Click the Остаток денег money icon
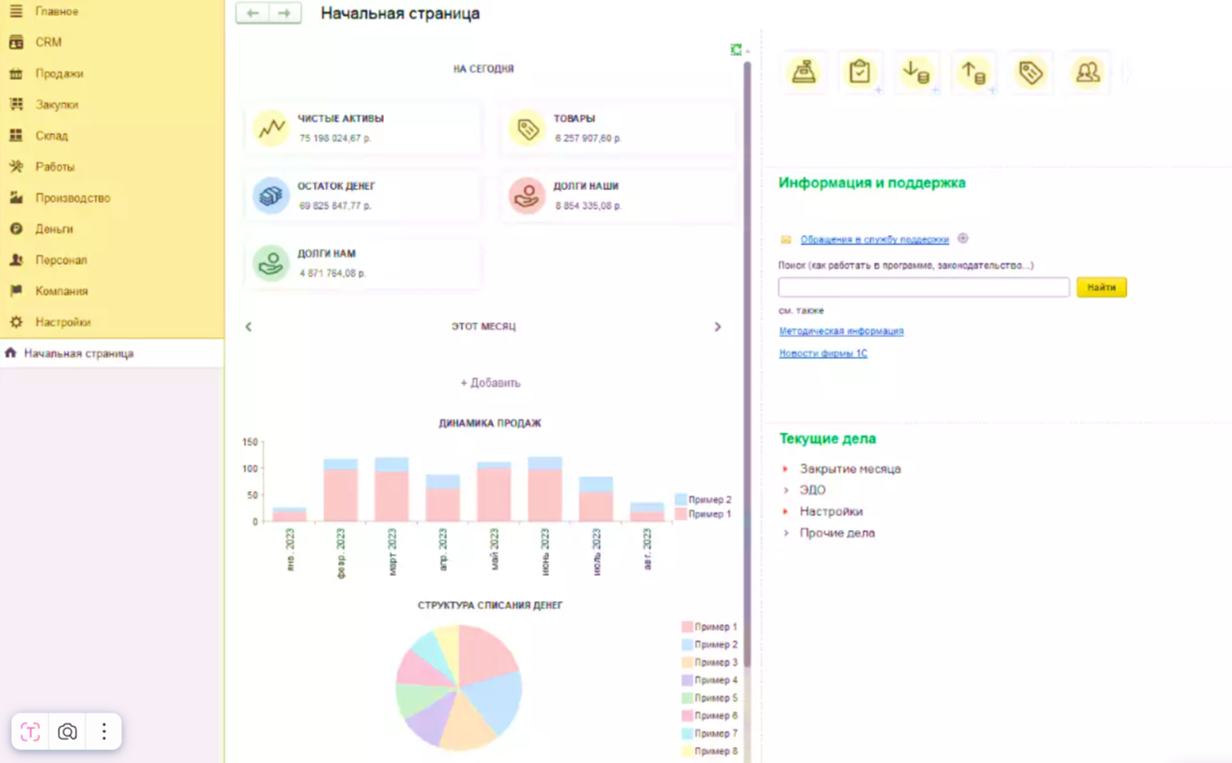The height and width of the screenshot is (763, 1232). click(271, 196)
